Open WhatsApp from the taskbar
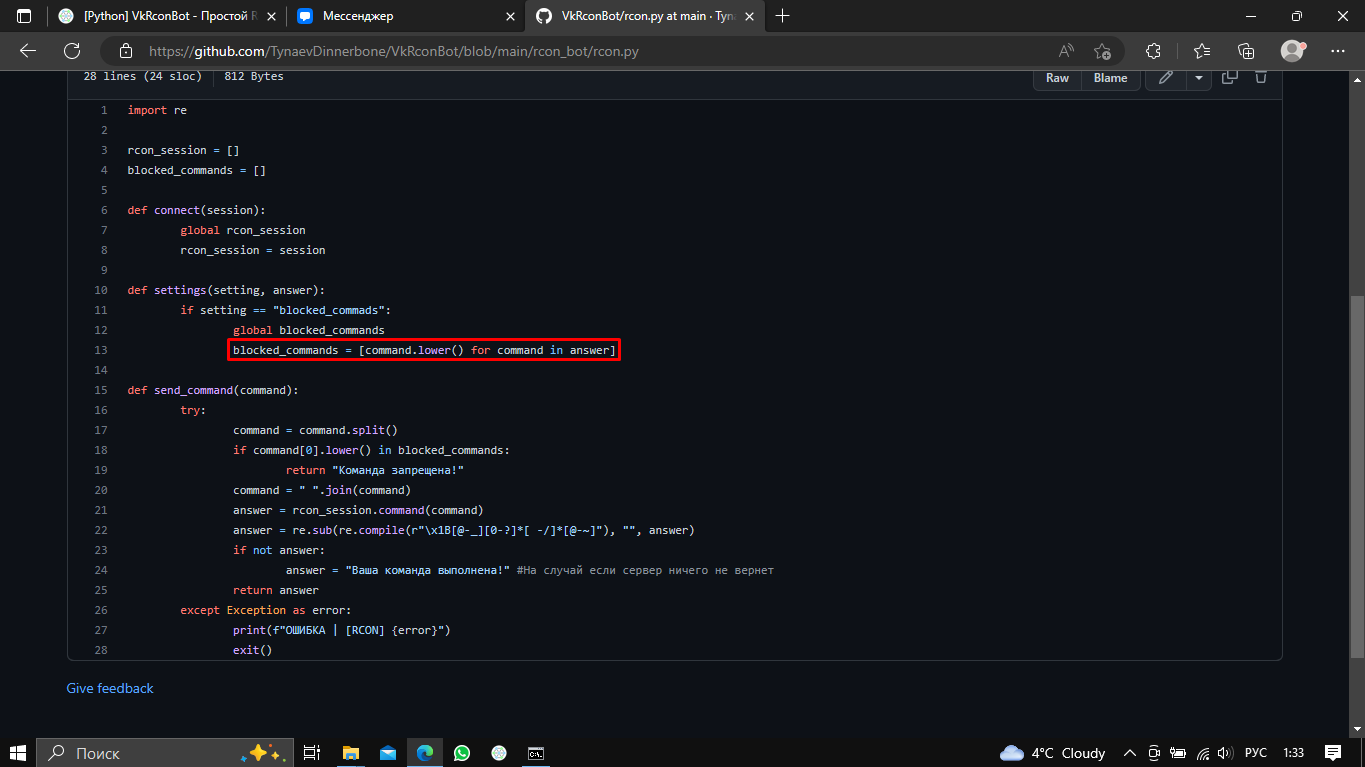Screen dimensions: 1365x767 tap(461, 753)
